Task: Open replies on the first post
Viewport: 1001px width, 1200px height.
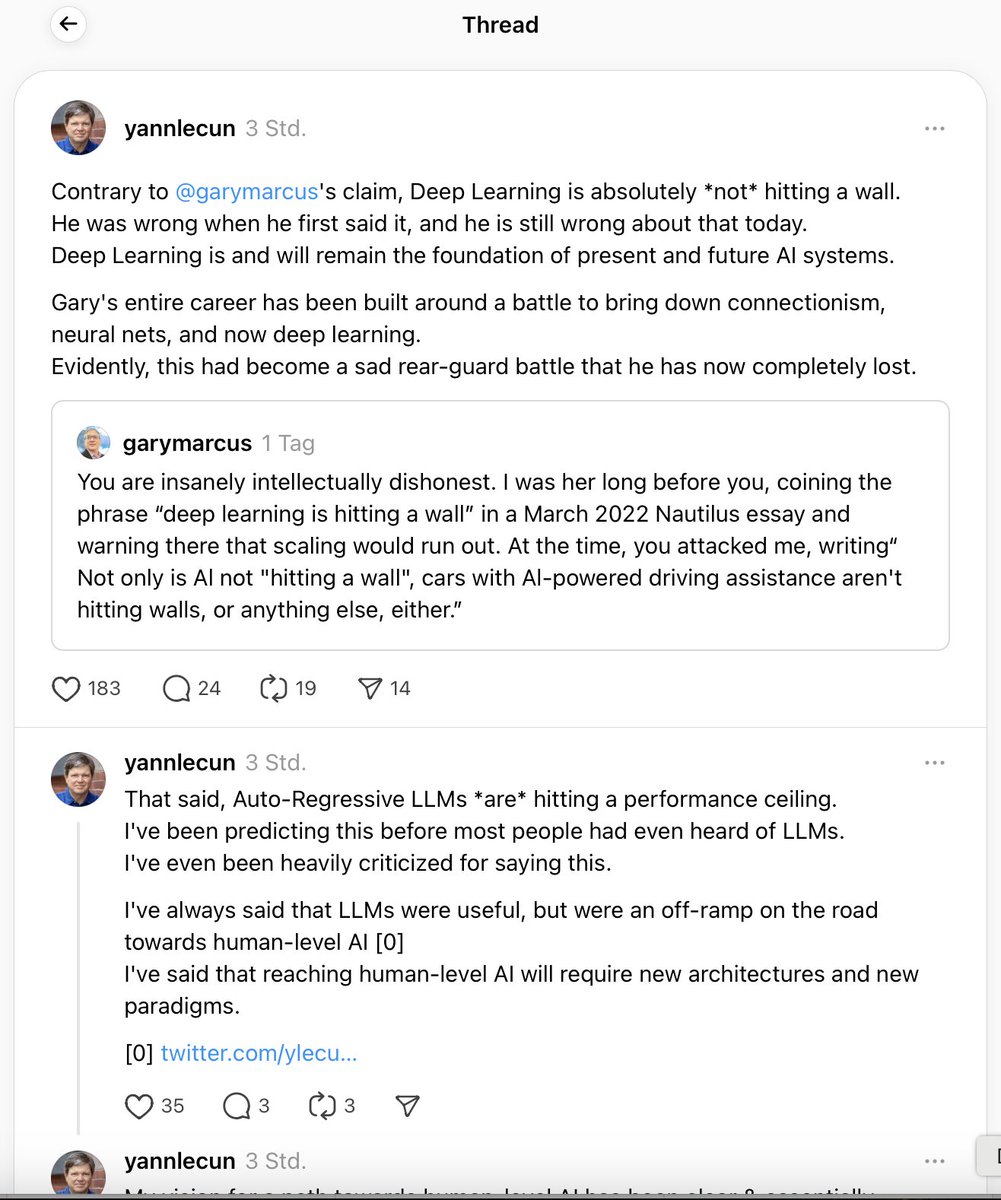Action: pos(176,688)
